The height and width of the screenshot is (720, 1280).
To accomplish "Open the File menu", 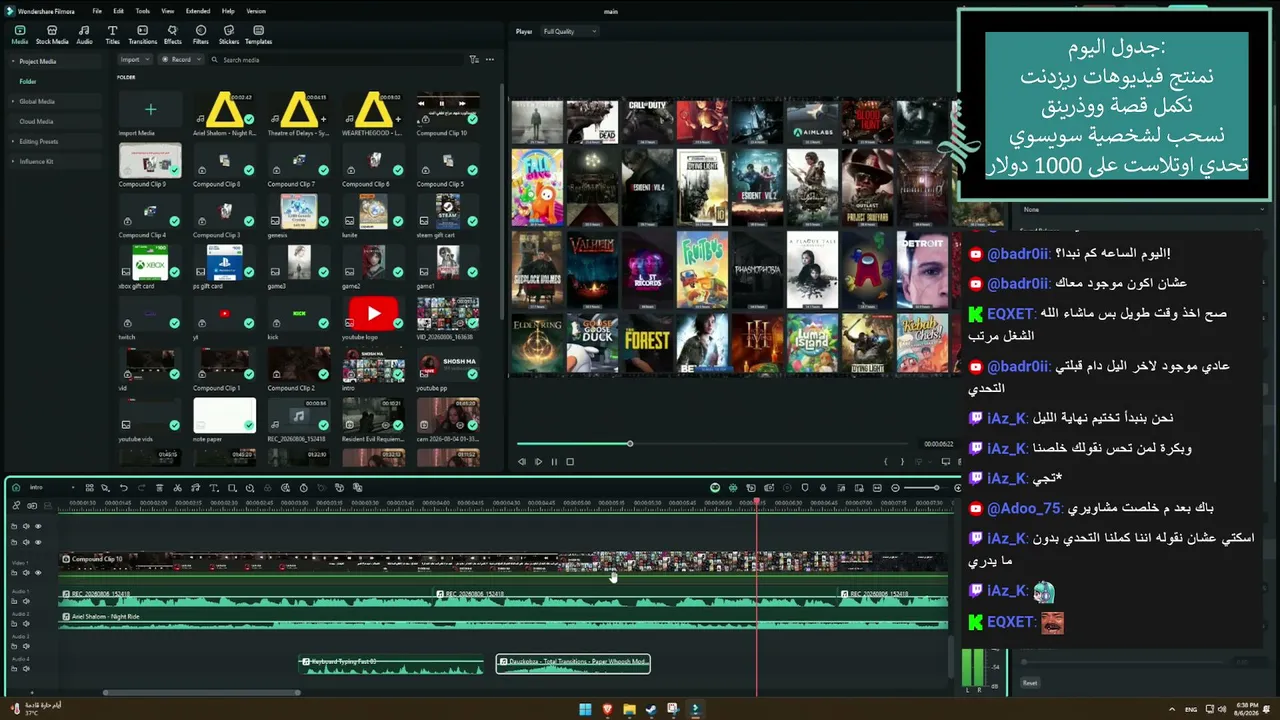I will pos(97,11).
